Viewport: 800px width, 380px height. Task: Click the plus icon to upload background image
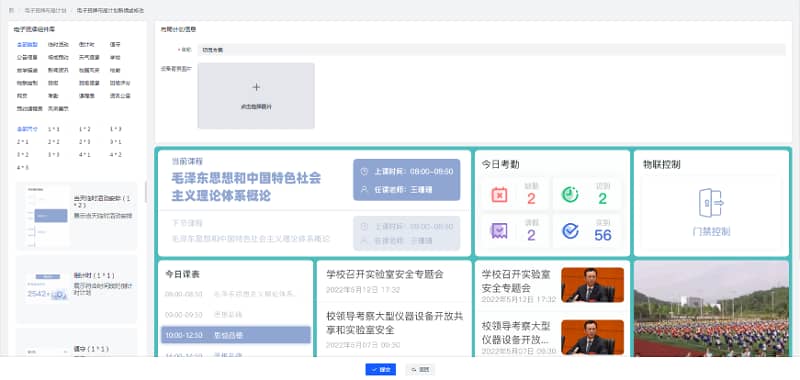256,87
